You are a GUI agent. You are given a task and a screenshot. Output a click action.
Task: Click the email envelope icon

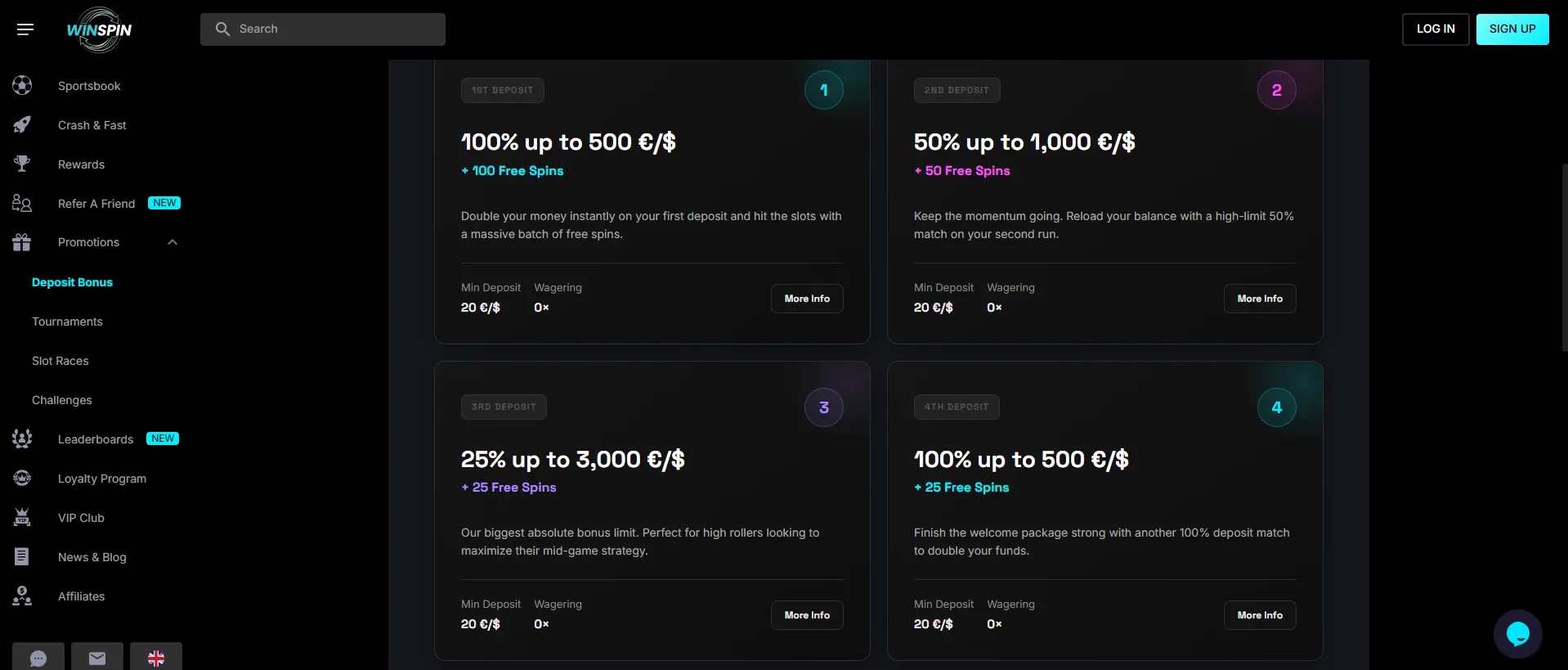(97, 658)
